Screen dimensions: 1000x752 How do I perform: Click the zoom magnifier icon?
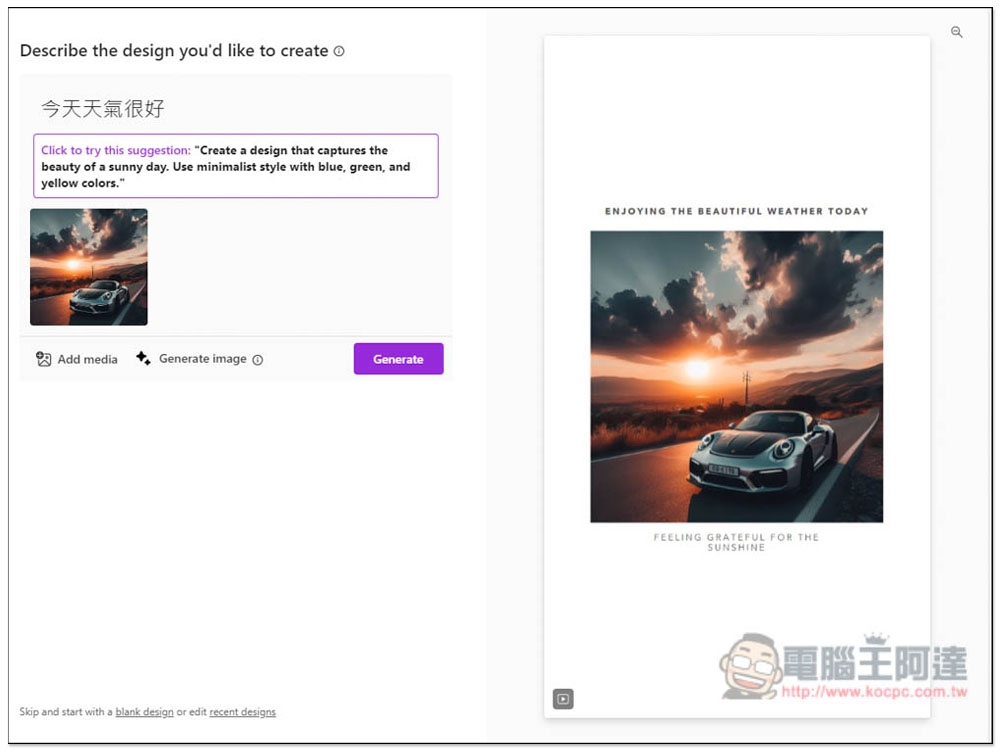coord(956,32)
